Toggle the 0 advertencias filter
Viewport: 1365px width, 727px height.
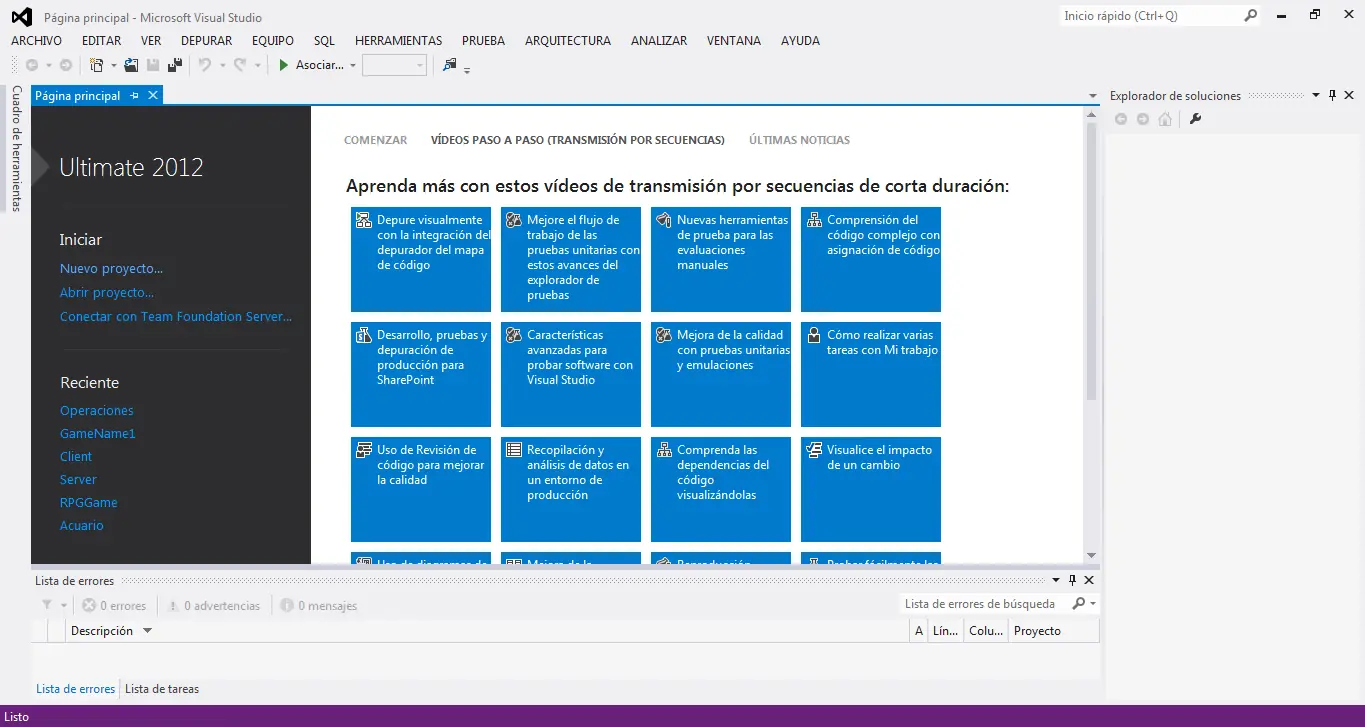tap(213, 605)
